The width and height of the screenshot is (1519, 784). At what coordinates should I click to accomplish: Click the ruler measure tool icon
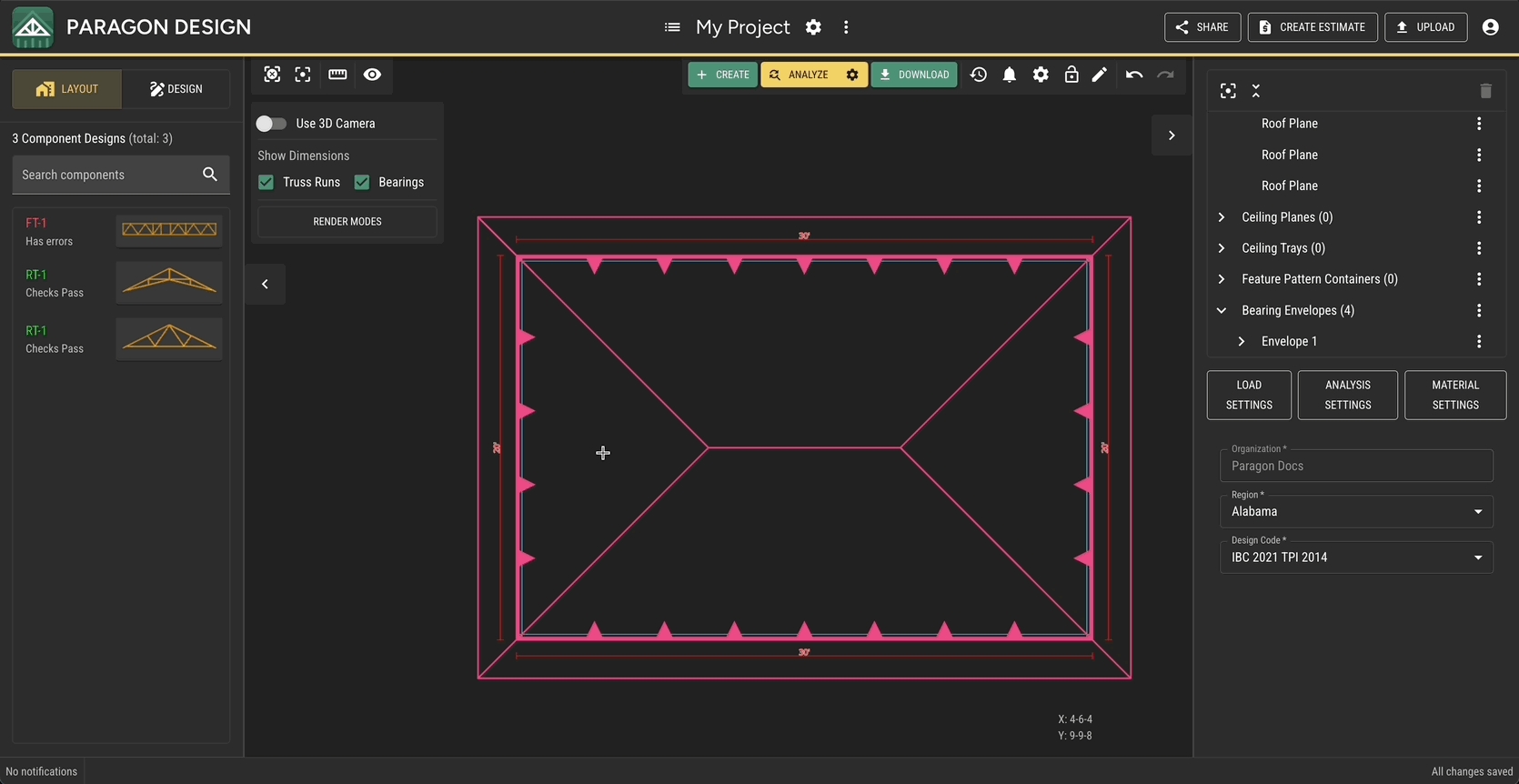[x=337, y=75]
